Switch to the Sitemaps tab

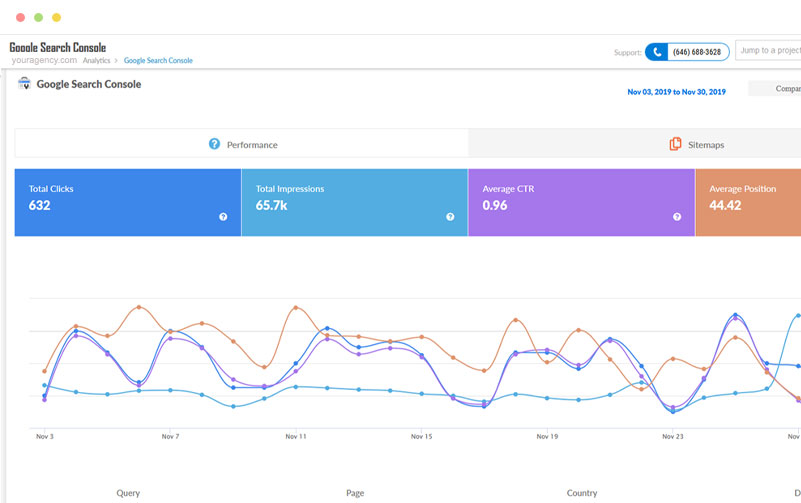[x=634, y=143]
